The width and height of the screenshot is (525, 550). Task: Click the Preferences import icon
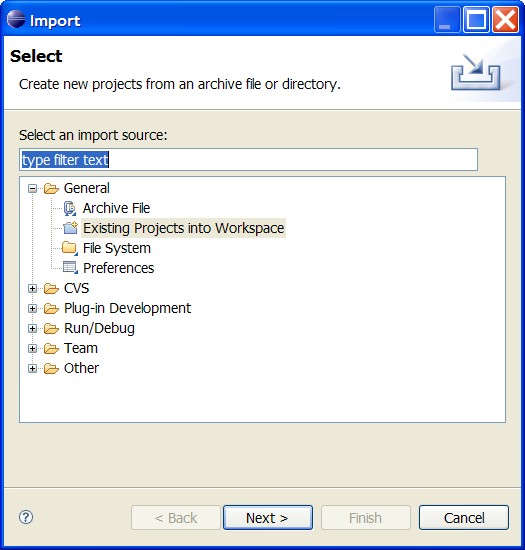pyautogui.click(x=70, y=268)
